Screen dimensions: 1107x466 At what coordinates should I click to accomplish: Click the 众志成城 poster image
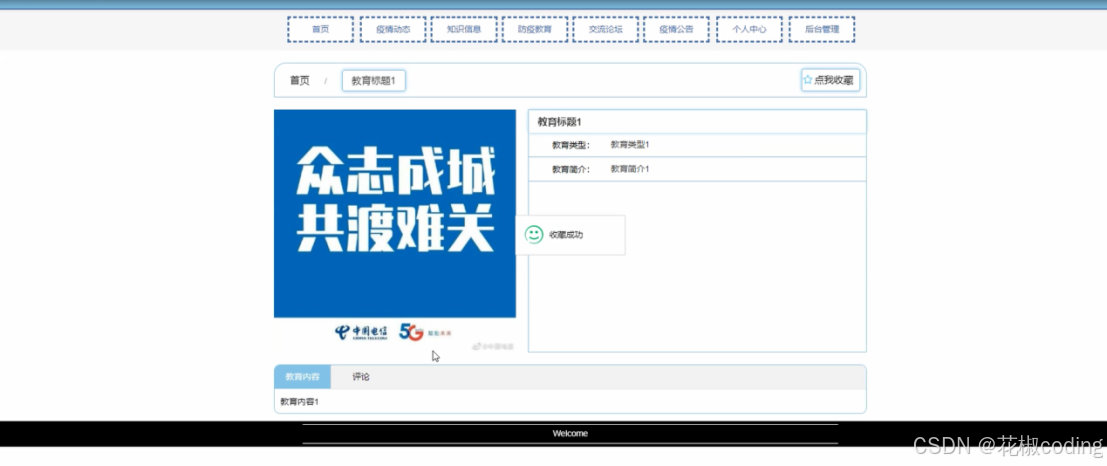pyautogui.click(x=395, y=231)
